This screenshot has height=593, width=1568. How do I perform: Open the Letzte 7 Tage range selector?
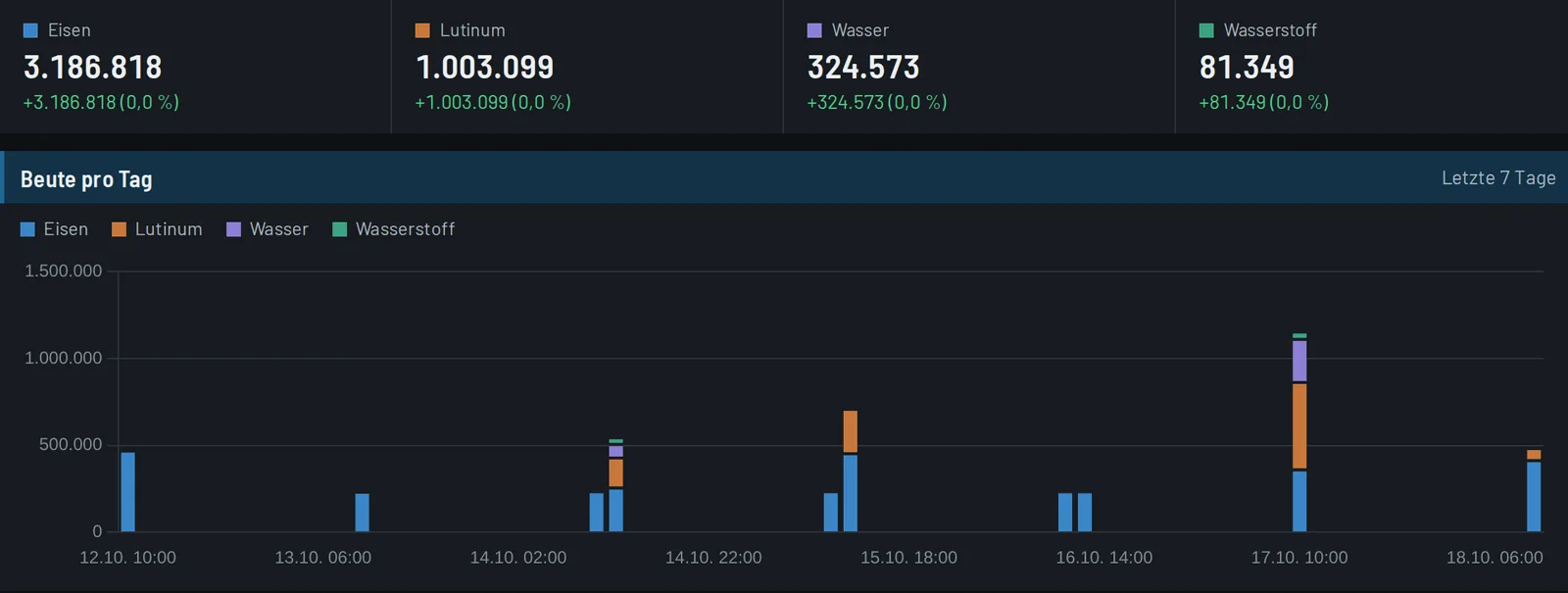[1498, 177]
